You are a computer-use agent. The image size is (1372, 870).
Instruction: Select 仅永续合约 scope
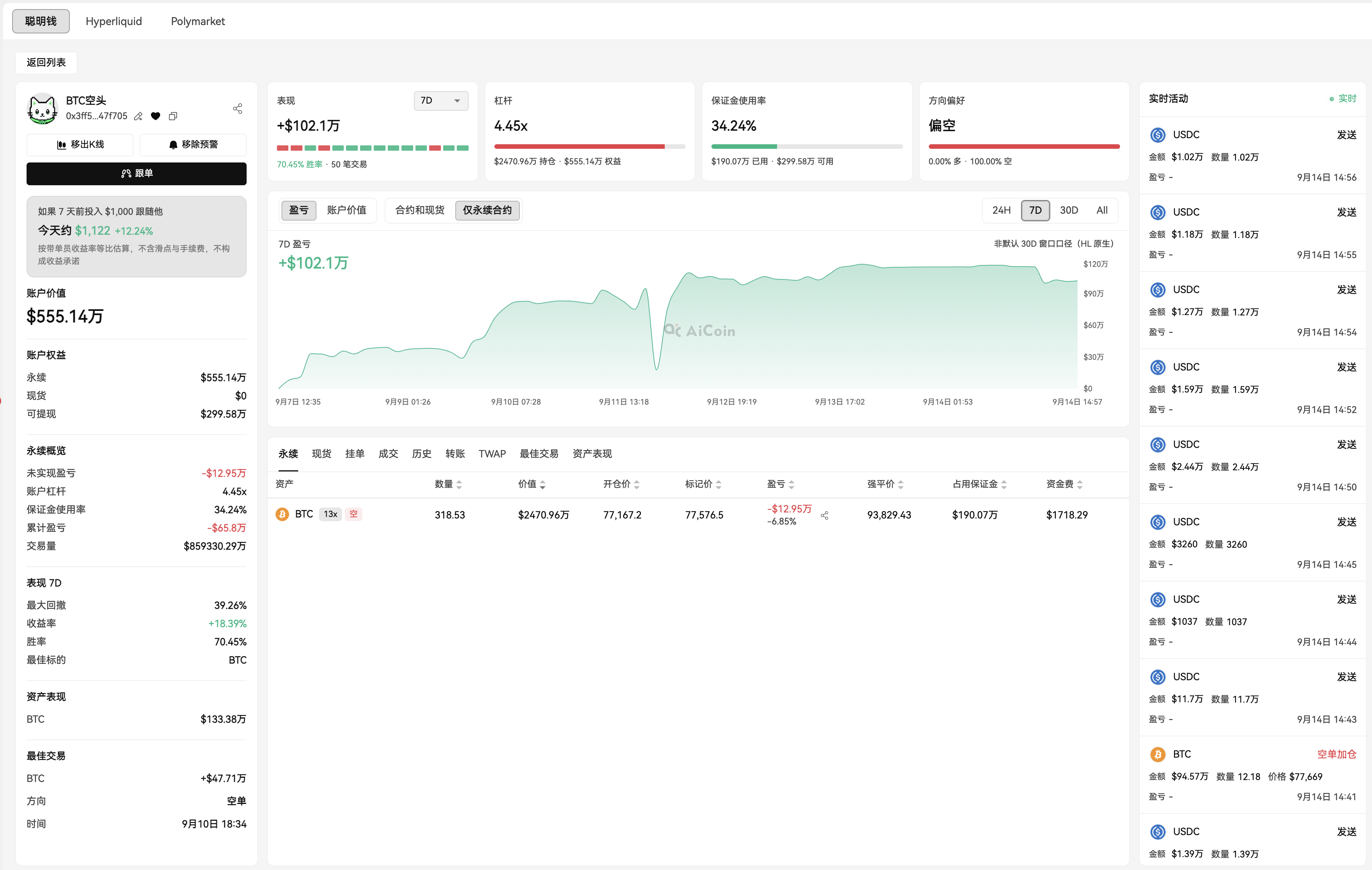(487, 210)
